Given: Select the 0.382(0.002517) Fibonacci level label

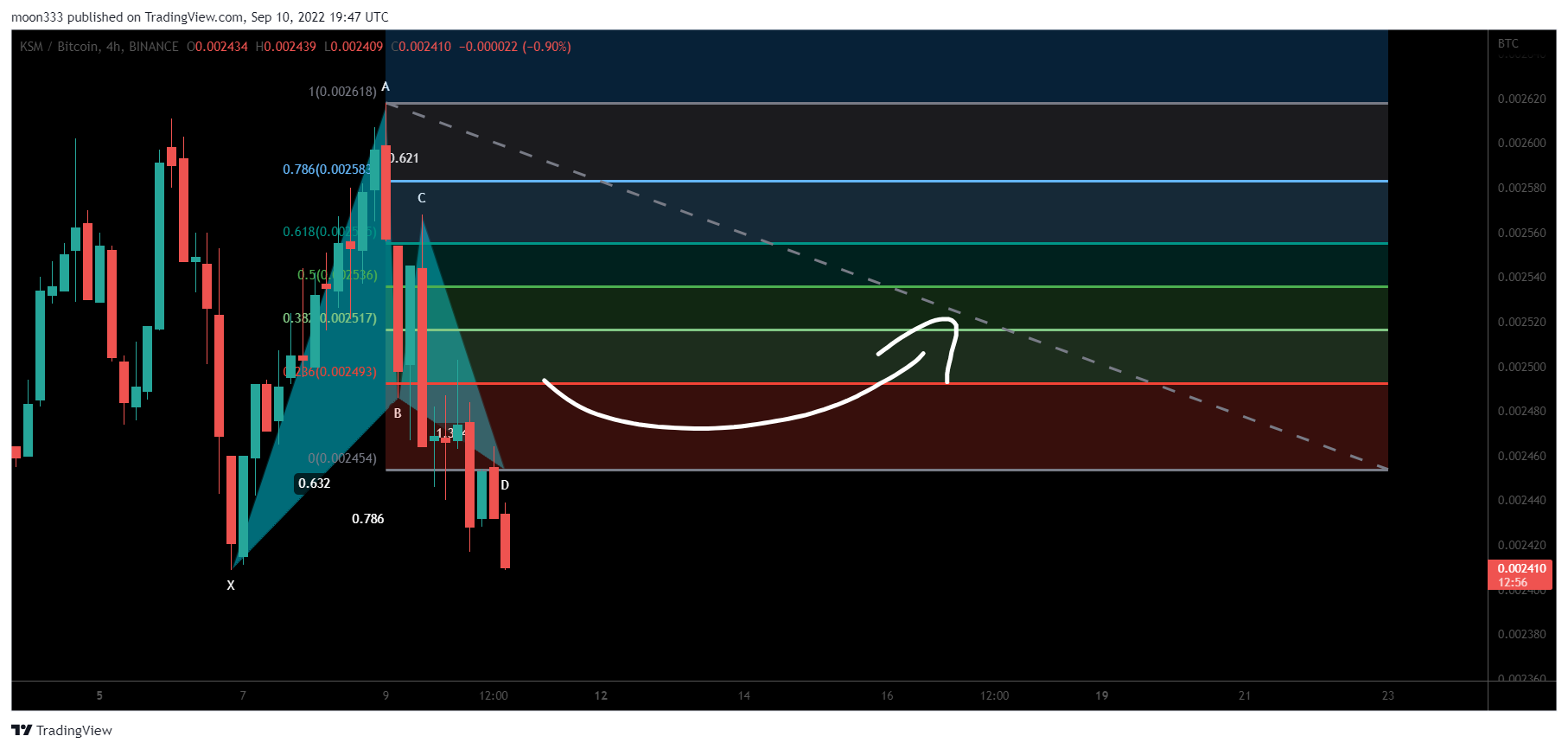Looking at the screenshot, I should pos(329,318).
